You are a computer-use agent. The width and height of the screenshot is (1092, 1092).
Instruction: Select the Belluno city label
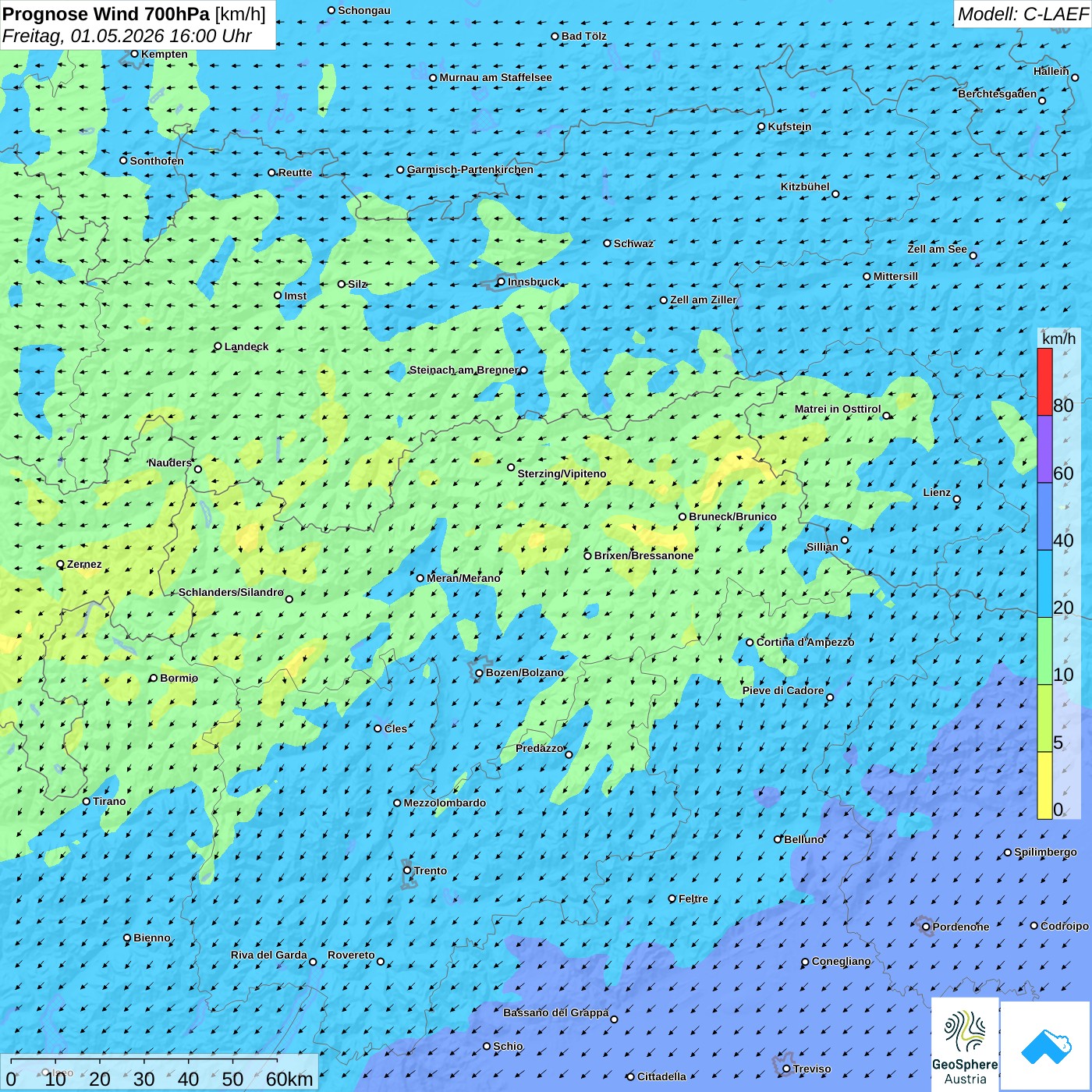point(803,839)
